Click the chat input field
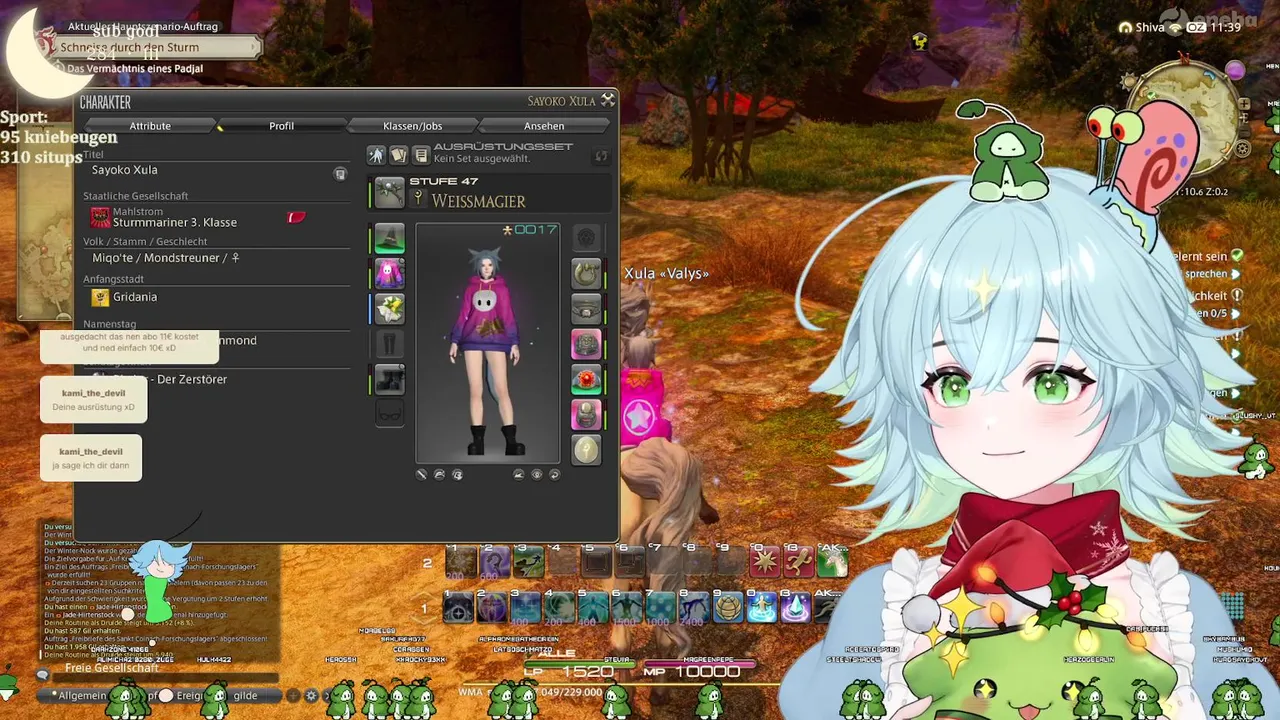Viewport: 1280px width, 720px height. point(165,677)
